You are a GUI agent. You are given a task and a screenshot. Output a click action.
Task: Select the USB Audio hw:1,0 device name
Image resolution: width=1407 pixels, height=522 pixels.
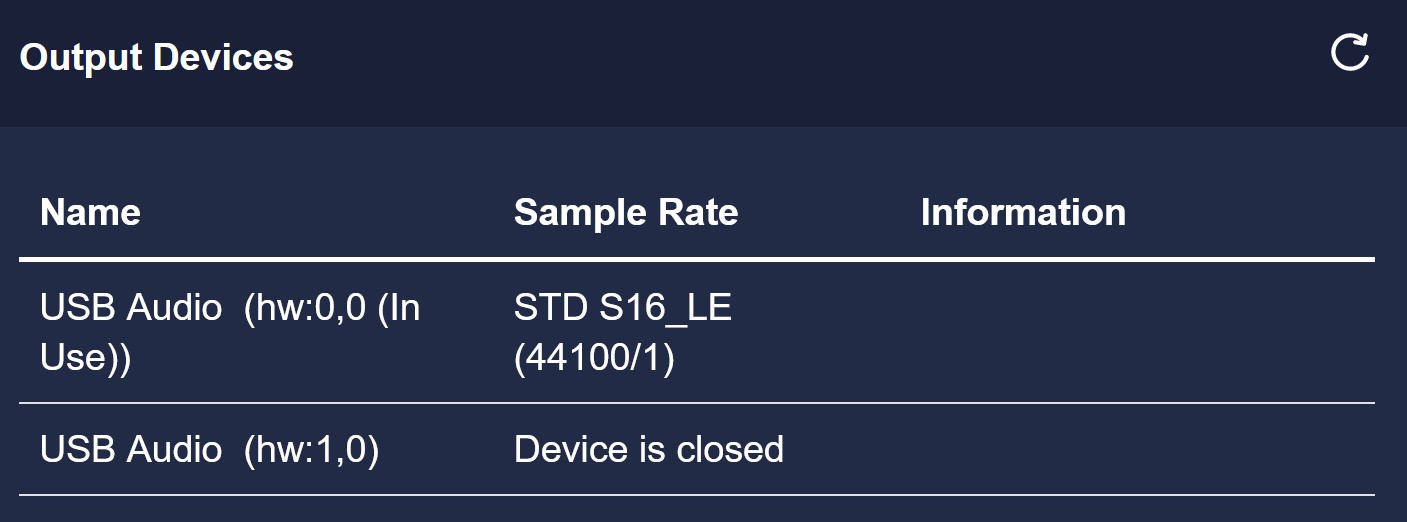209,449
